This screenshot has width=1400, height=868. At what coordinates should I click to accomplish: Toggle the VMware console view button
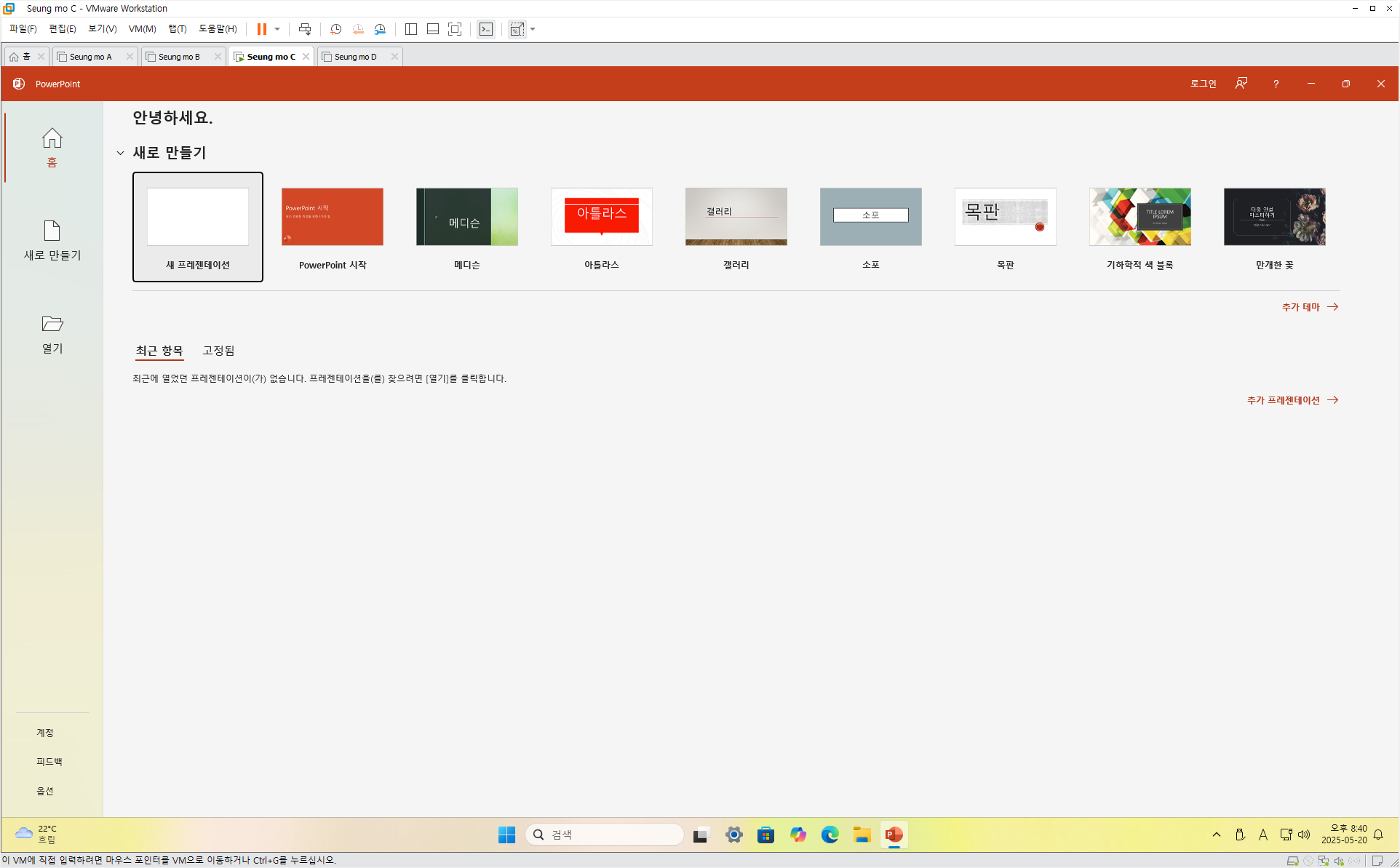tap(486, 29)
